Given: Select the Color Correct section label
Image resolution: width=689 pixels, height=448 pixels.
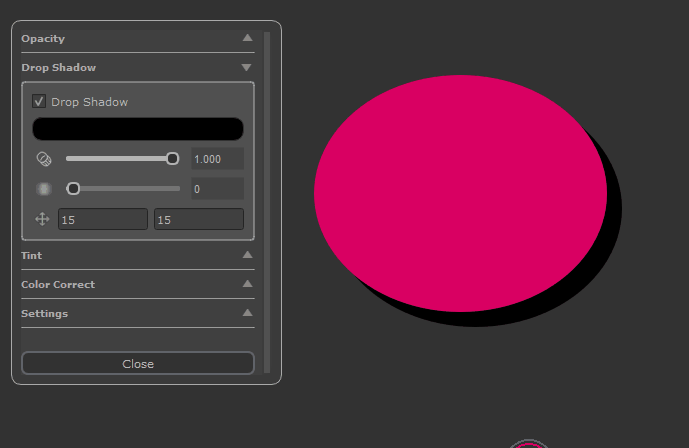Looking at the screenshot, I should [58, 285].
